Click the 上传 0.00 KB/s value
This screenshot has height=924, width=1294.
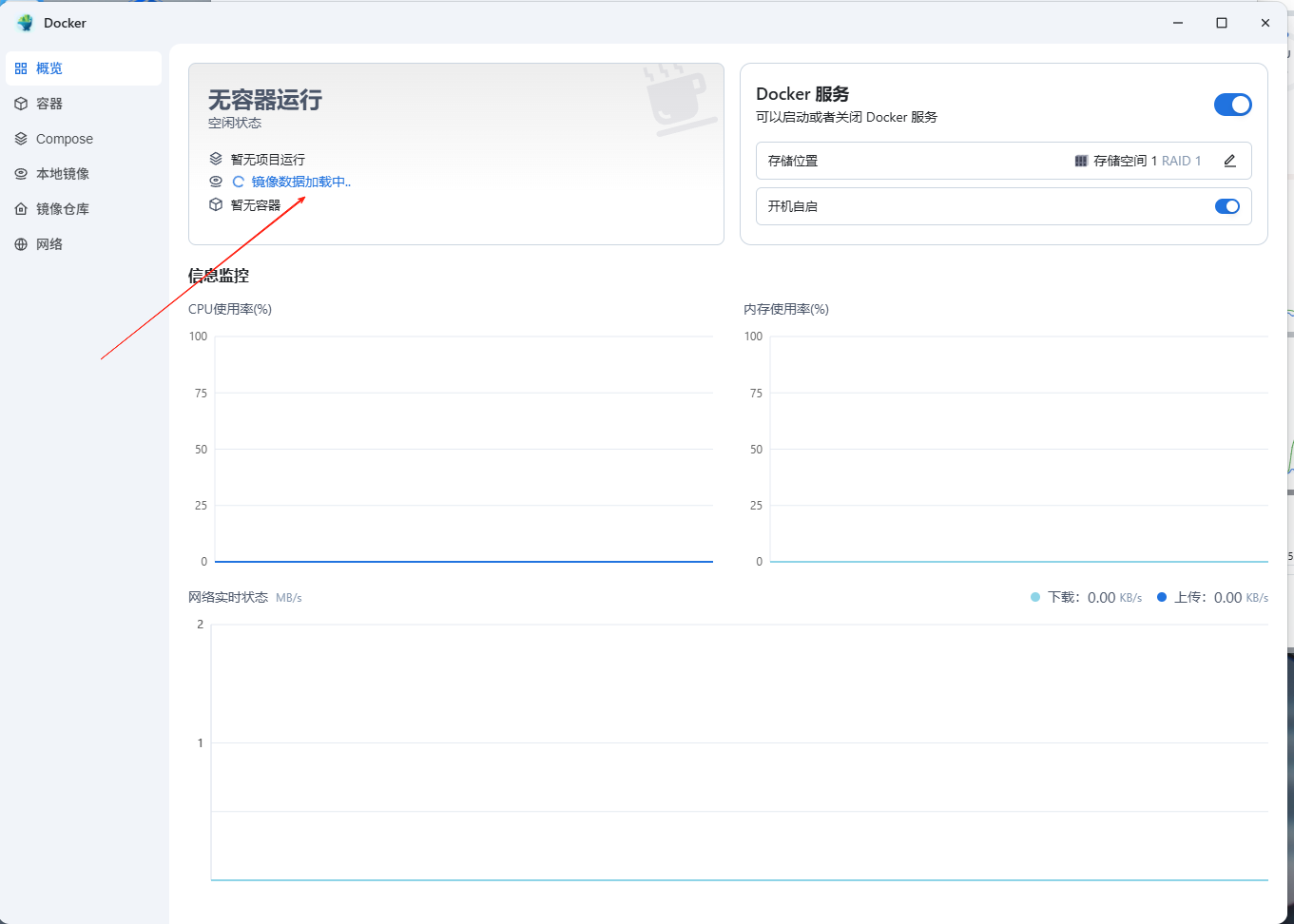(x=1241, y=598)
